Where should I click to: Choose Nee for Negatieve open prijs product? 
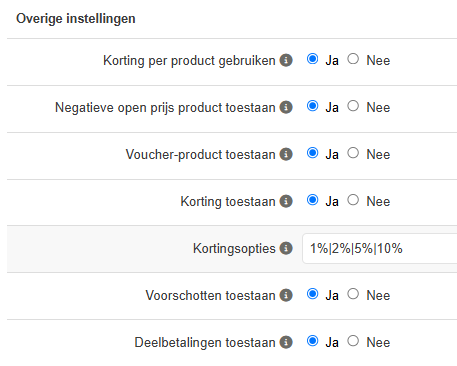point(353,106)
